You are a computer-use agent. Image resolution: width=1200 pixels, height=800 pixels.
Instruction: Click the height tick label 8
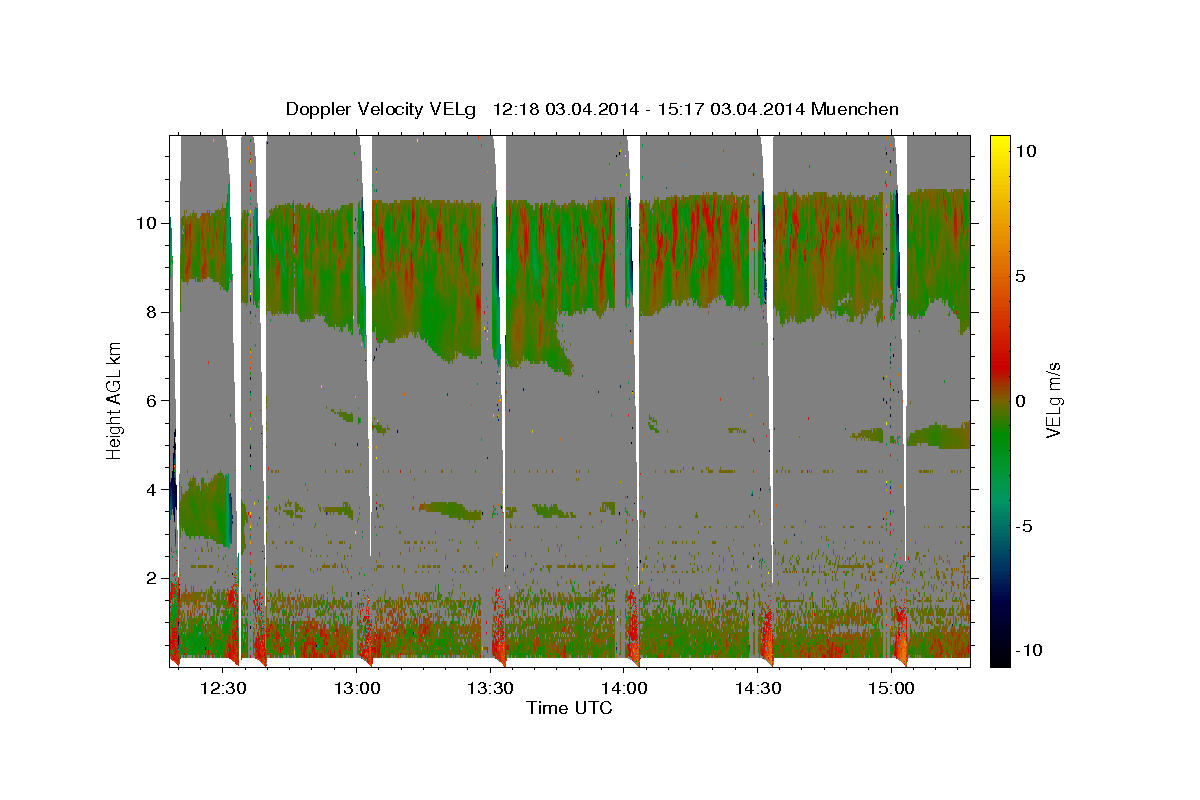[x=150, y=311]
